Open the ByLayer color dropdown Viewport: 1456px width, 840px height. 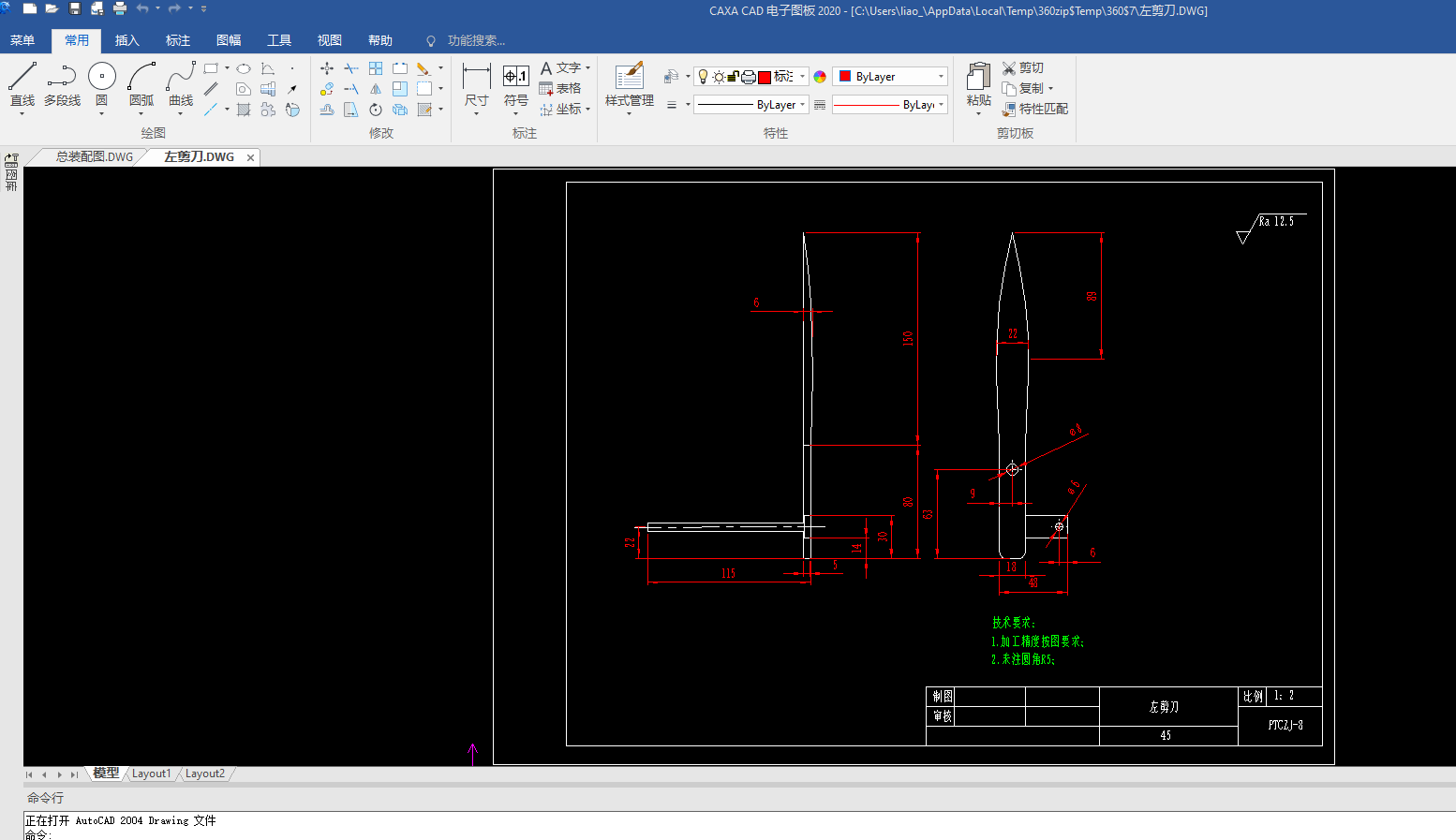(942, 77)
